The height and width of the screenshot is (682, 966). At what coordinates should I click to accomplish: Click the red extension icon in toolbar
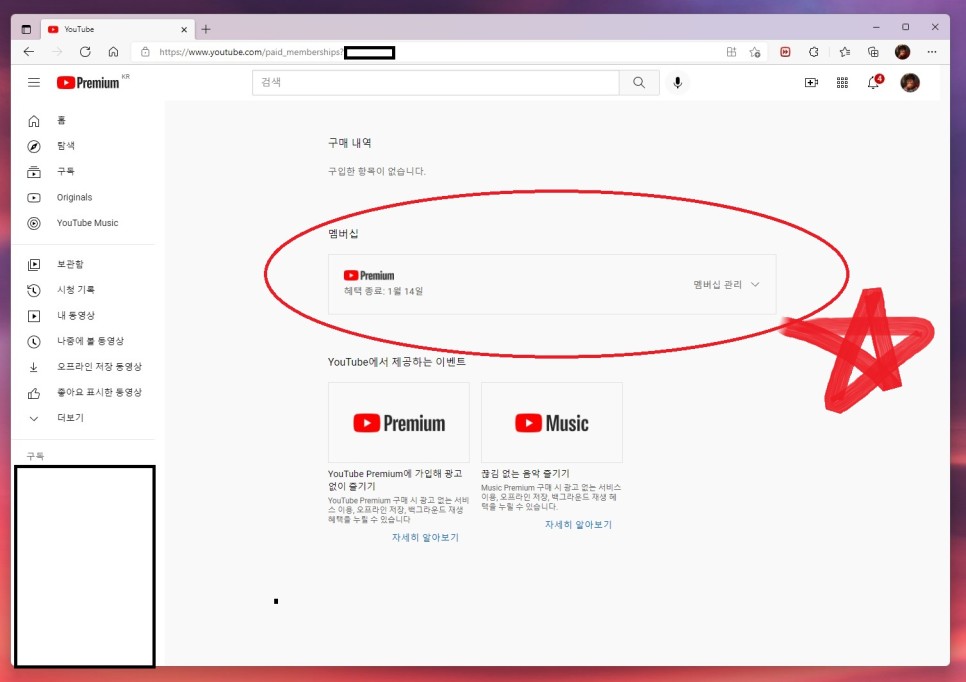tap(785, 52)
